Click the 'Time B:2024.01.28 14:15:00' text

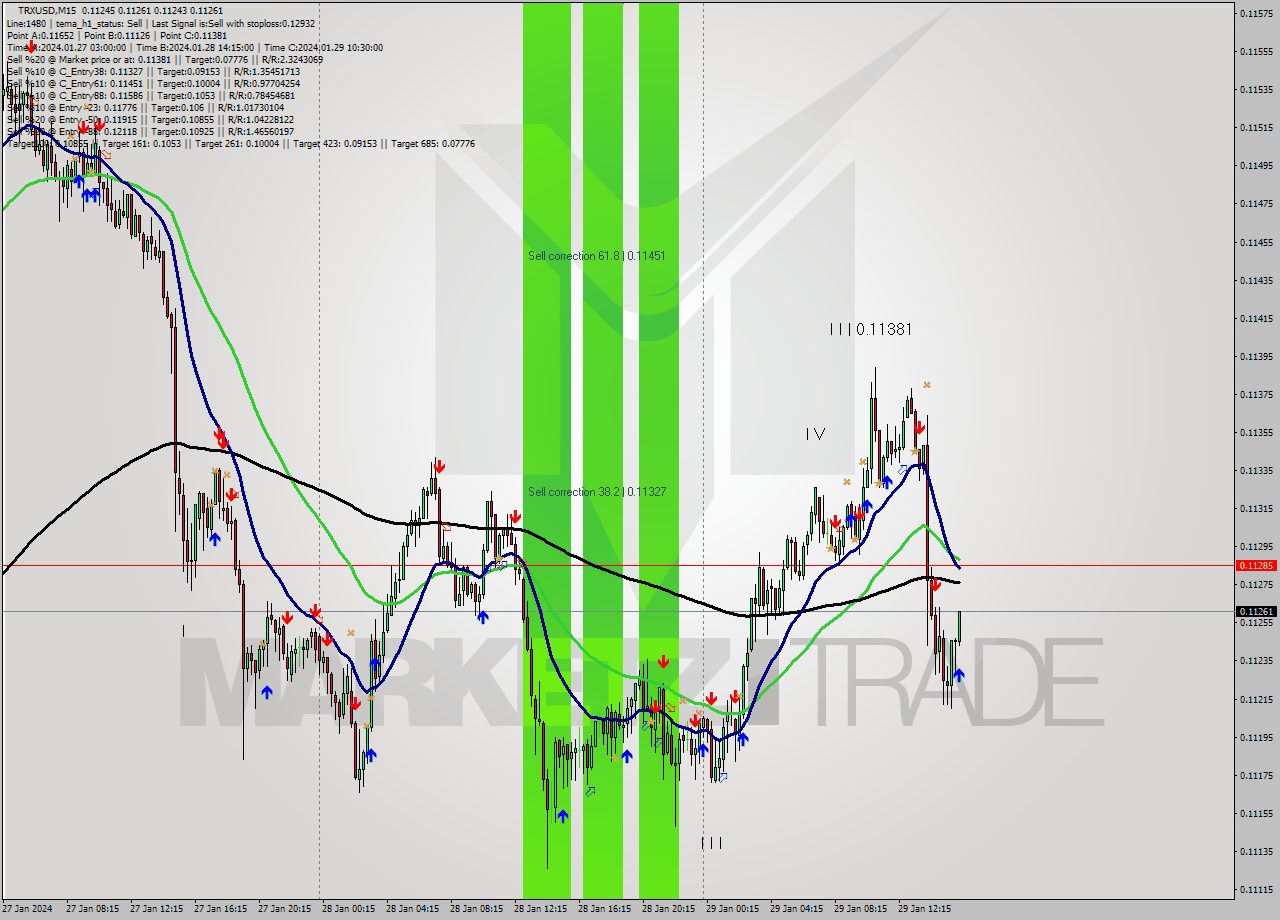[x=195, y=47]
